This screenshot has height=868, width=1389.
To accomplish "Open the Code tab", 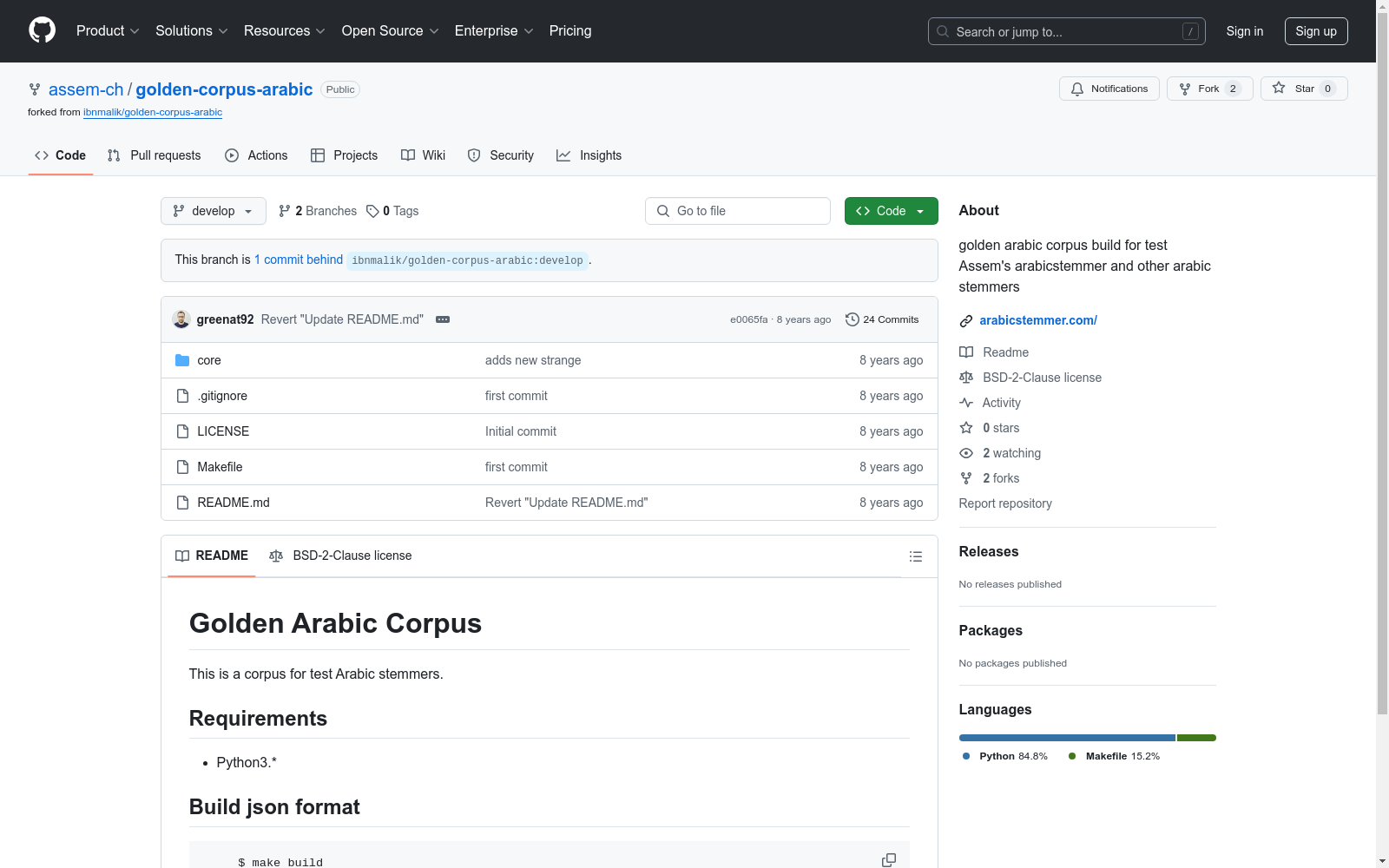I will point(61,155).
